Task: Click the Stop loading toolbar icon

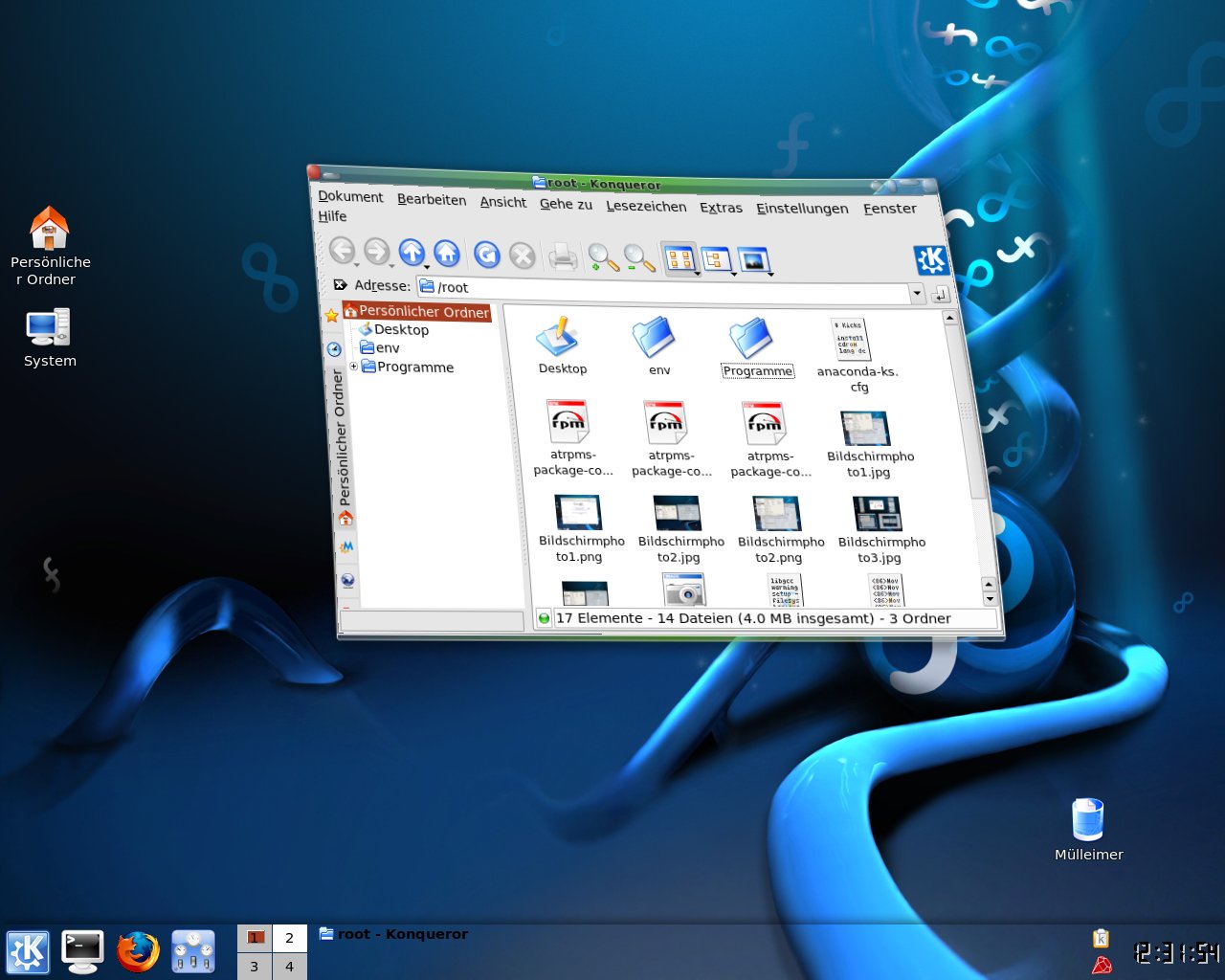Action: coord(522,256)
